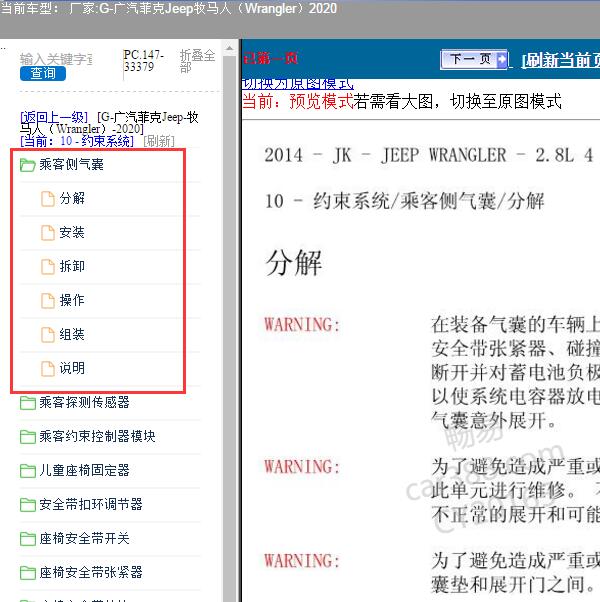Click 当前: 10 - 约束系统 link
The height and width of the screenshot is (602, 600).
[x=77, y=141]
